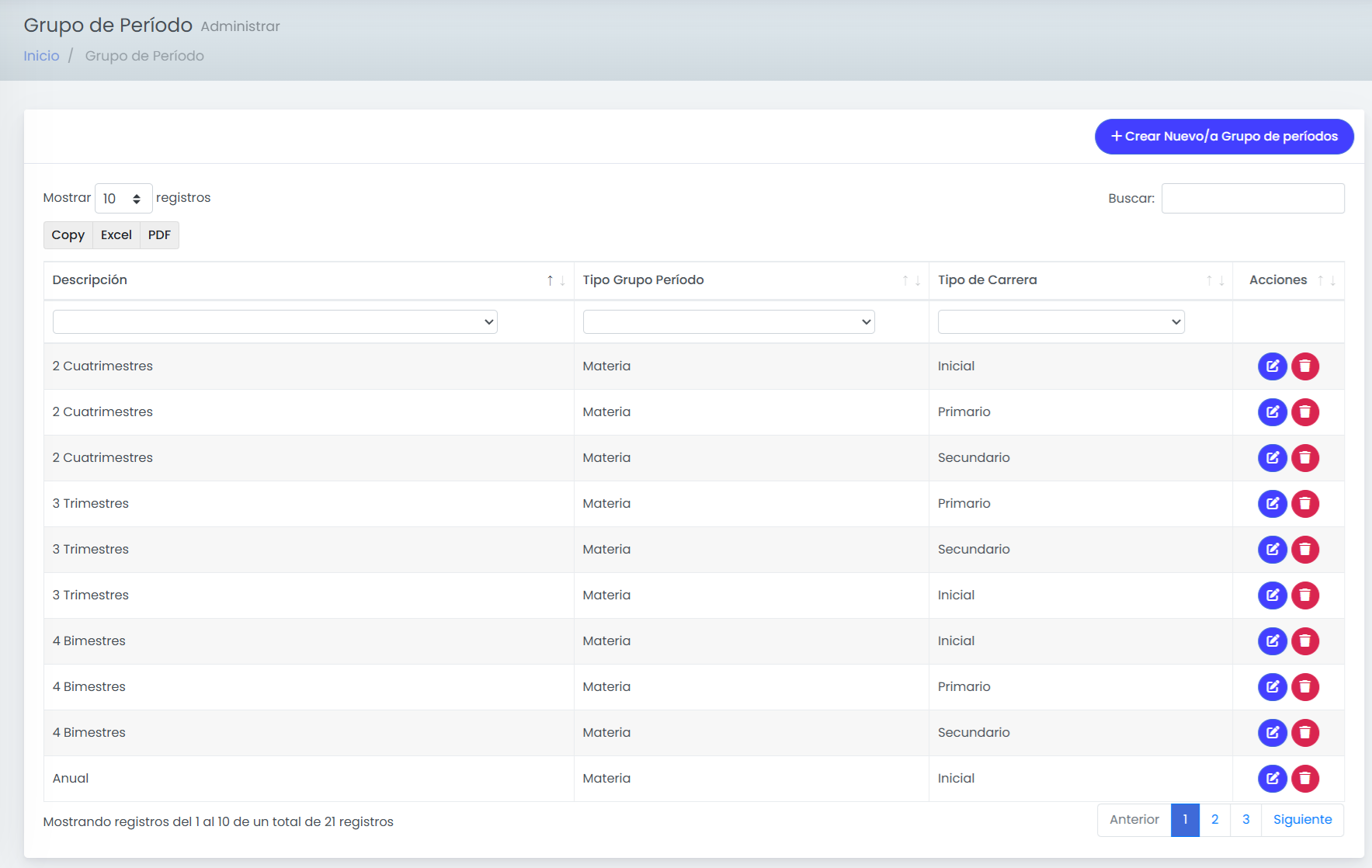Click Siguiente to see next page
The image size is (1372, 868).
[x=1303, y=820]
